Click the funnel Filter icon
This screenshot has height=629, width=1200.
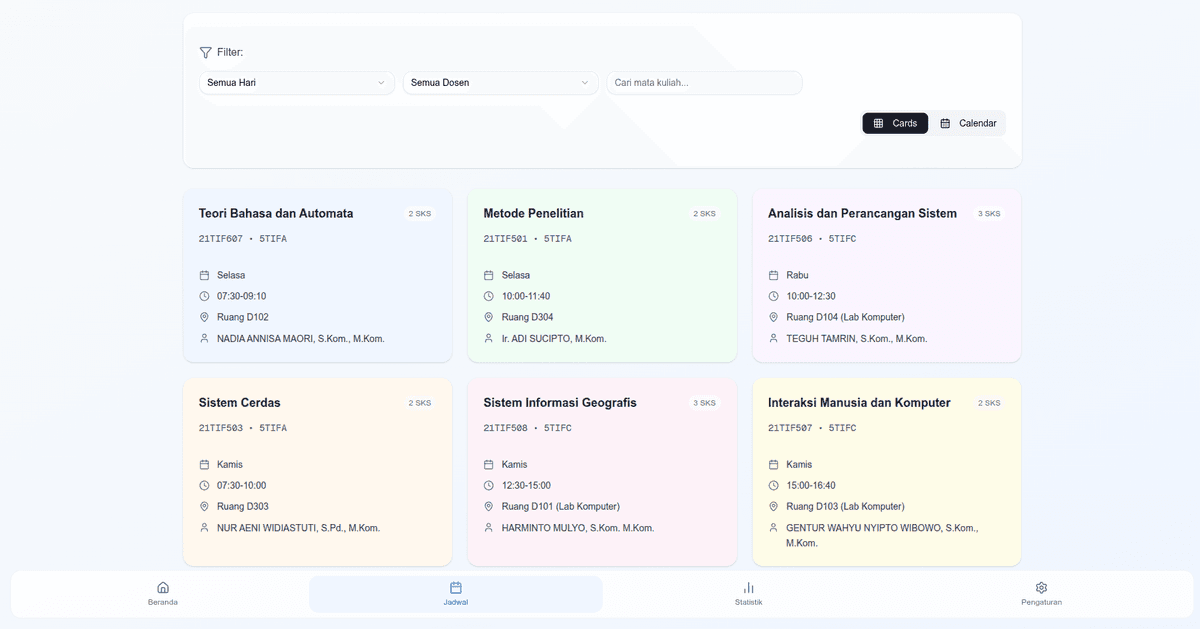[205, 52]
